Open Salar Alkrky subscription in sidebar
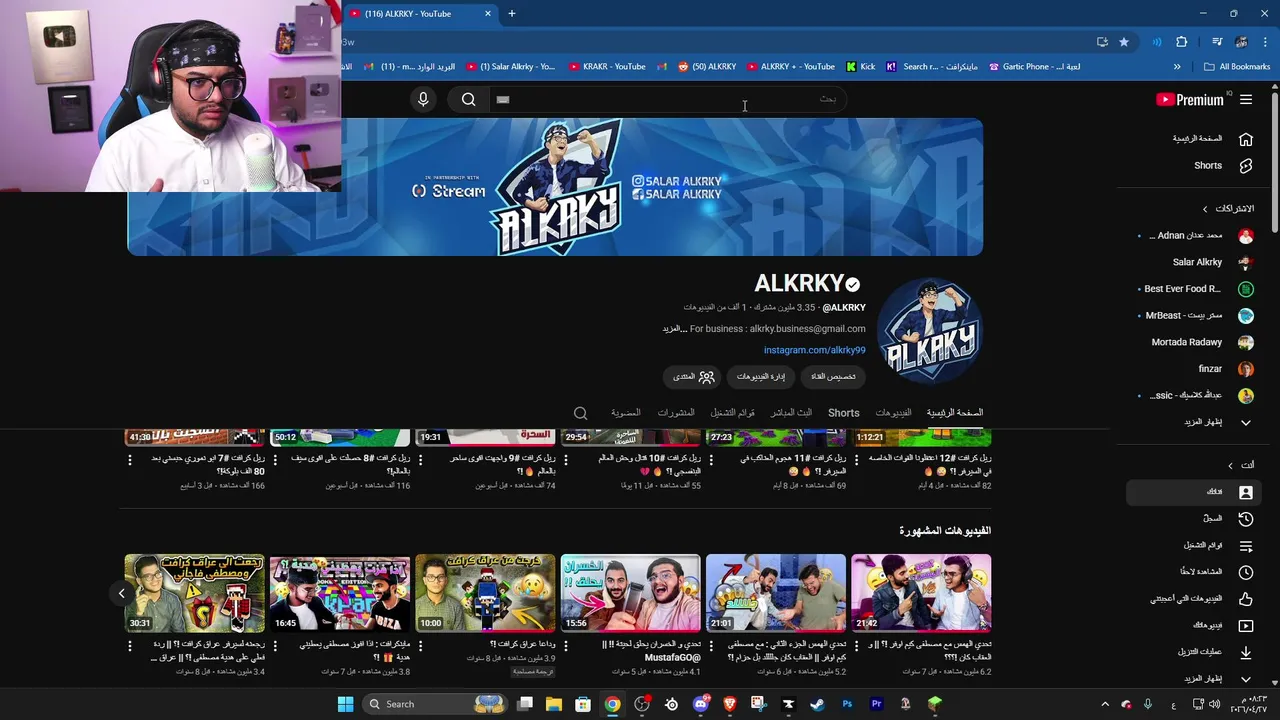This screenshot has height=720, width=1280. [x=1194, y=262]
